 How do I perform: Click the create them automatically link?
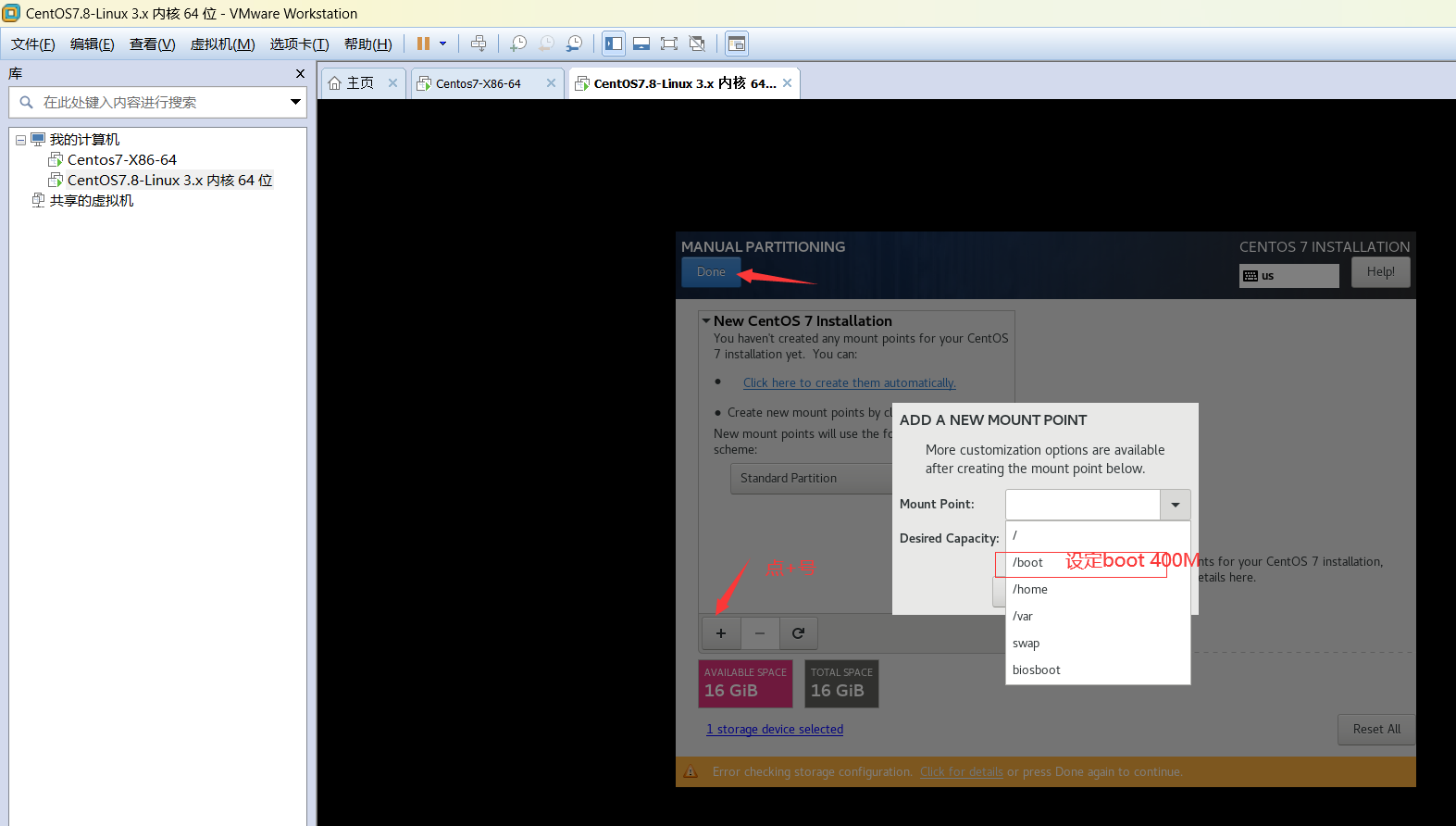tap(849, 383)
